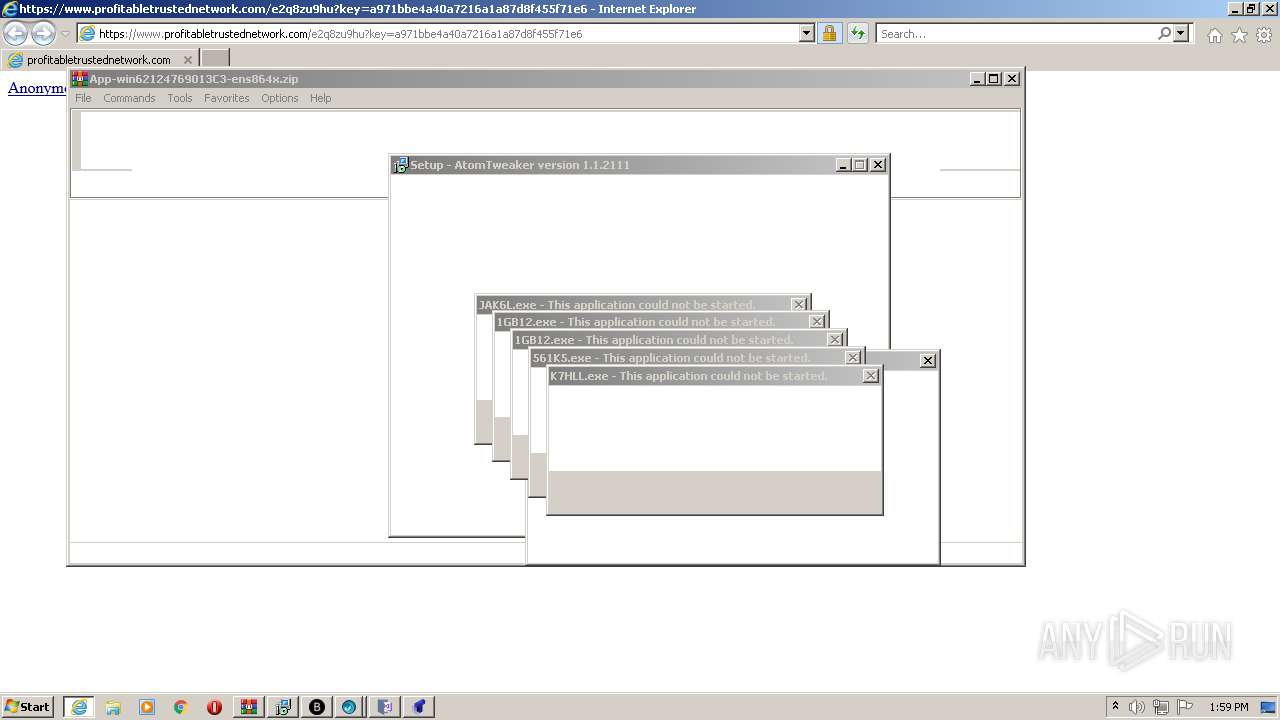Close the lower 1GB12.exe error dialog

pyautogui.click(x=835, y=339)
